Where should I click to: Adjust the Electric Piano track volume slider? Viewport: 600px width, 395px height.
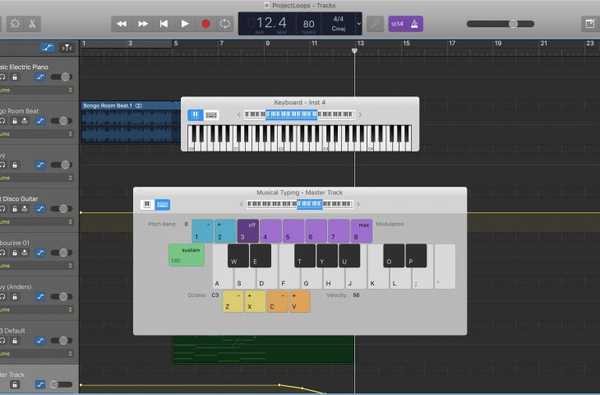(61, 77)
